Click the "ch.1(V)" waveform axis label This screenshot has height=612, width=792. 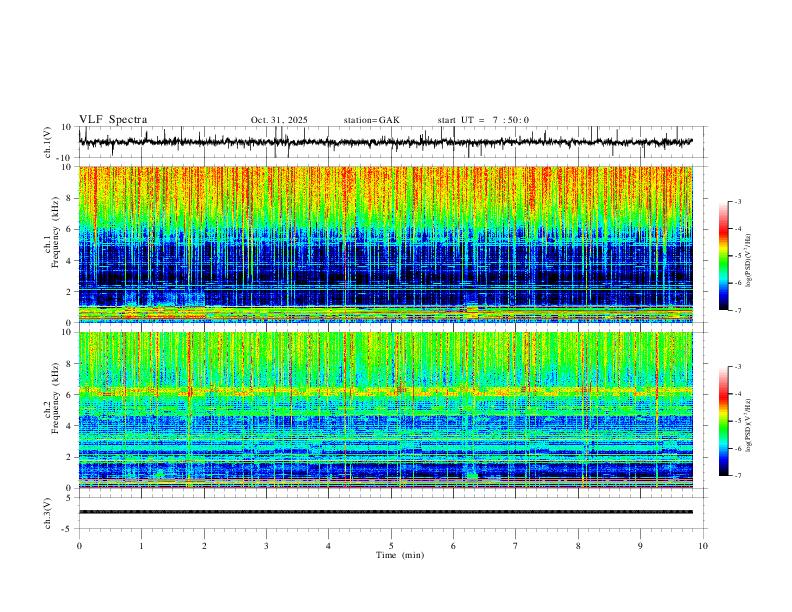48,142
